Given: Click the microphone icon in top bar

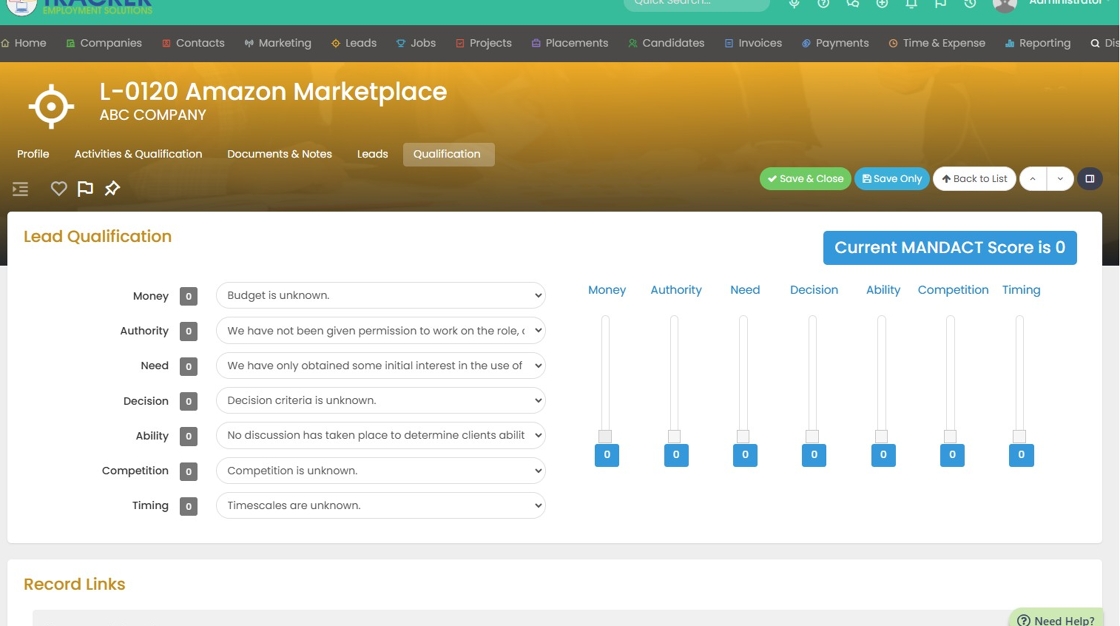Looking at the screenshot, I should 794,4.
